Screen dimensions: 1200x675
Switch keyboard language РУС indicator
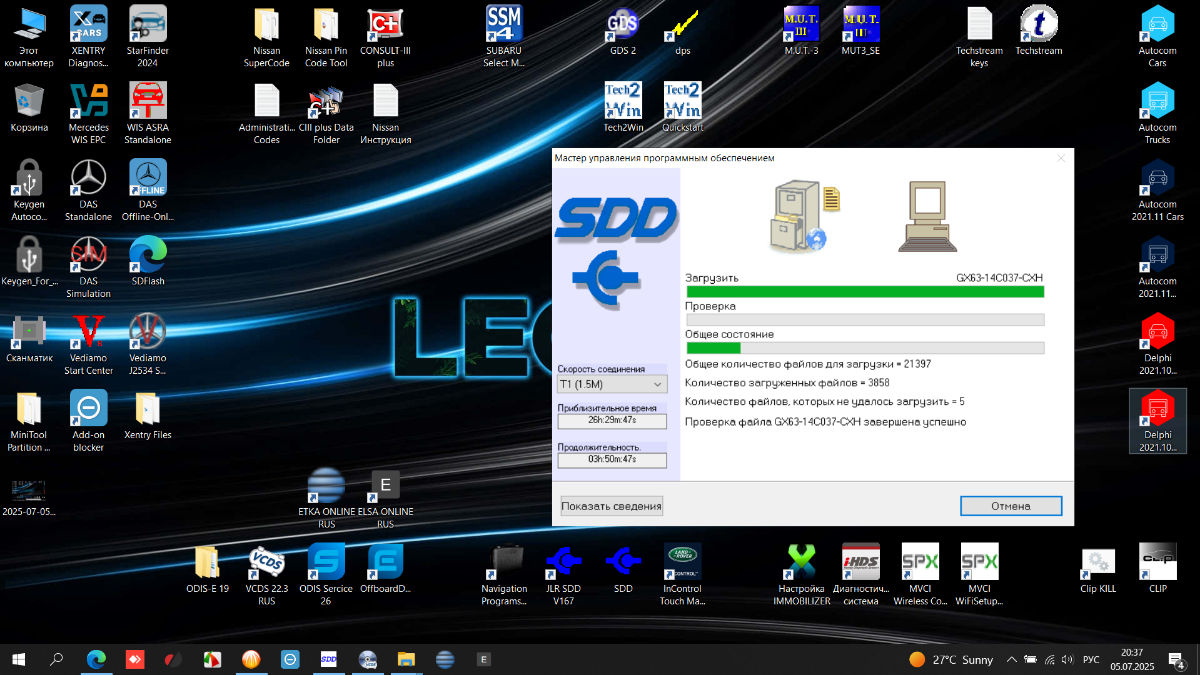pyautogui.click(x=1091, y=660)
